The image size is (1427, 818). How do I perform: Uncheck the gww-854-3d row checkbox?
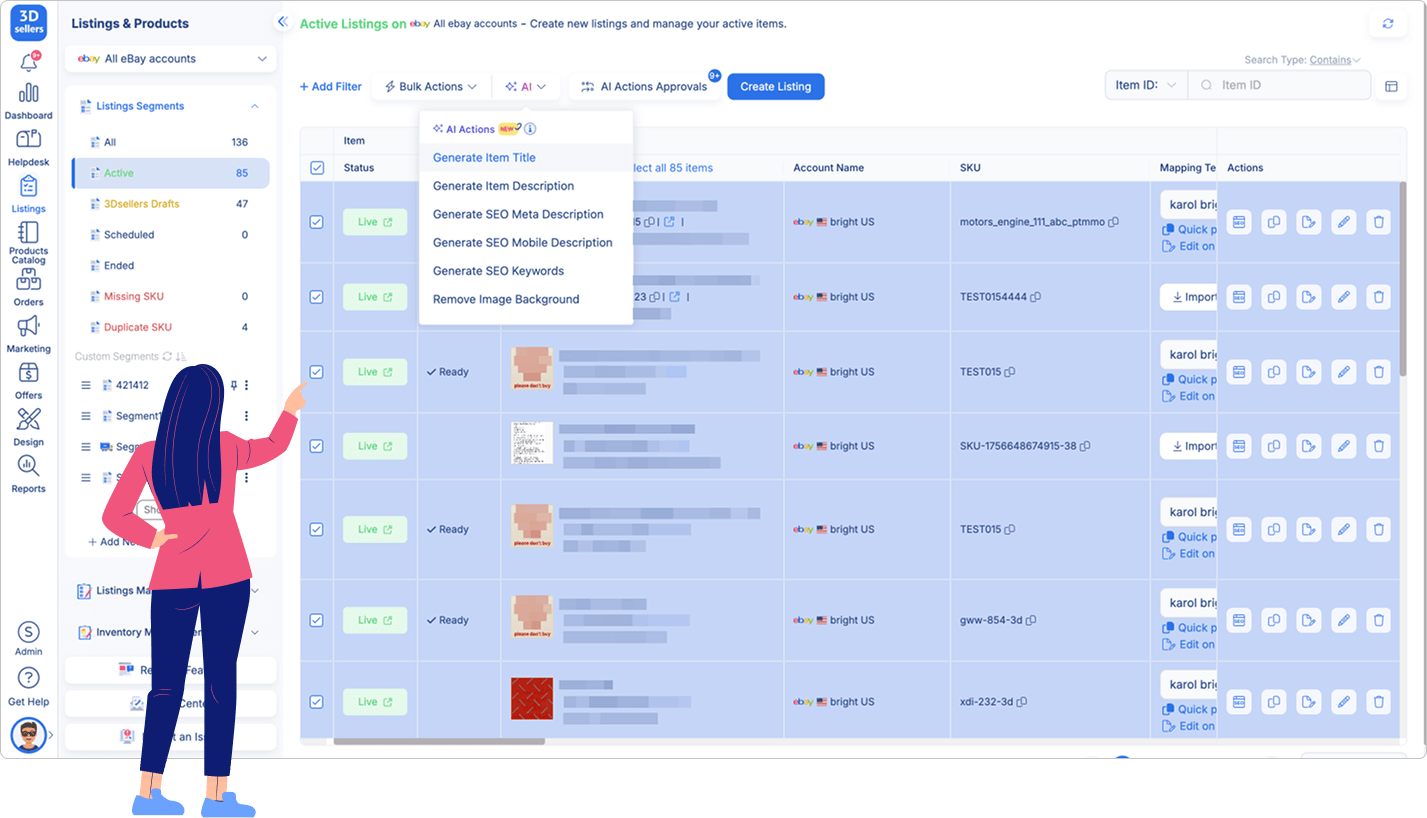(317, 620)
